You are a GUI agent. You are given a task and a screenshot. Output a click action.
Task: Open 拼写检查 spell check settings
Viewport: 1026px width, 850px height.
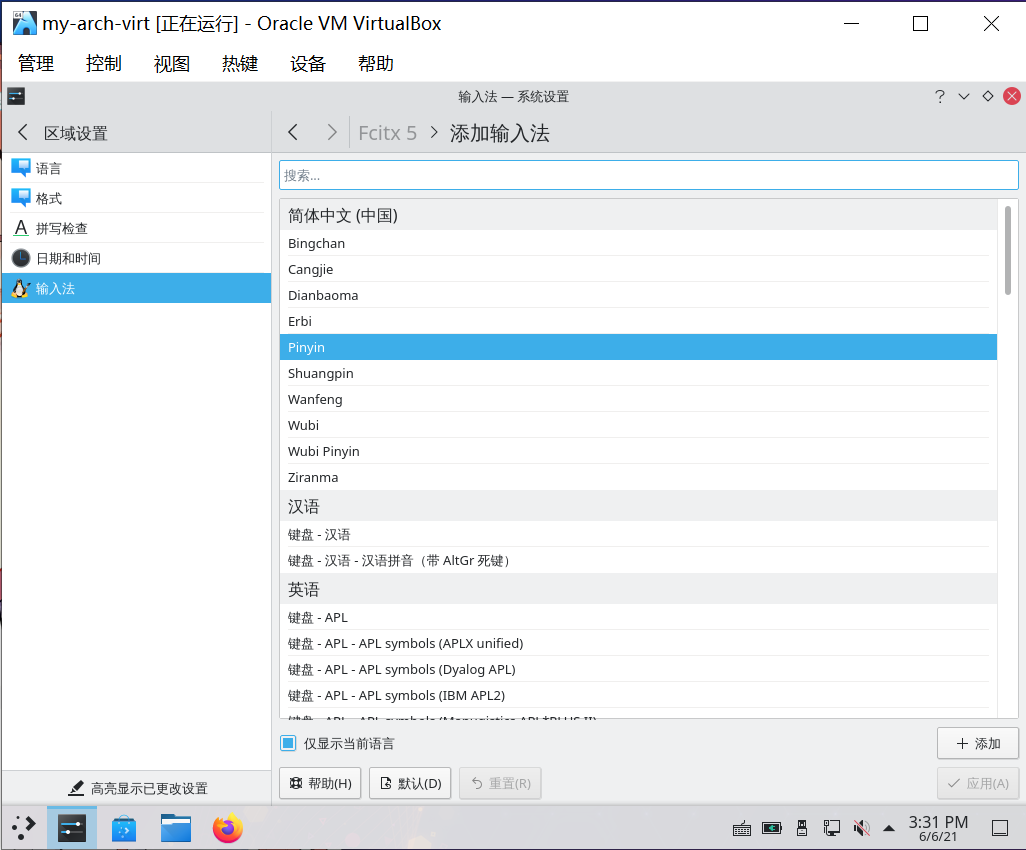22,227
